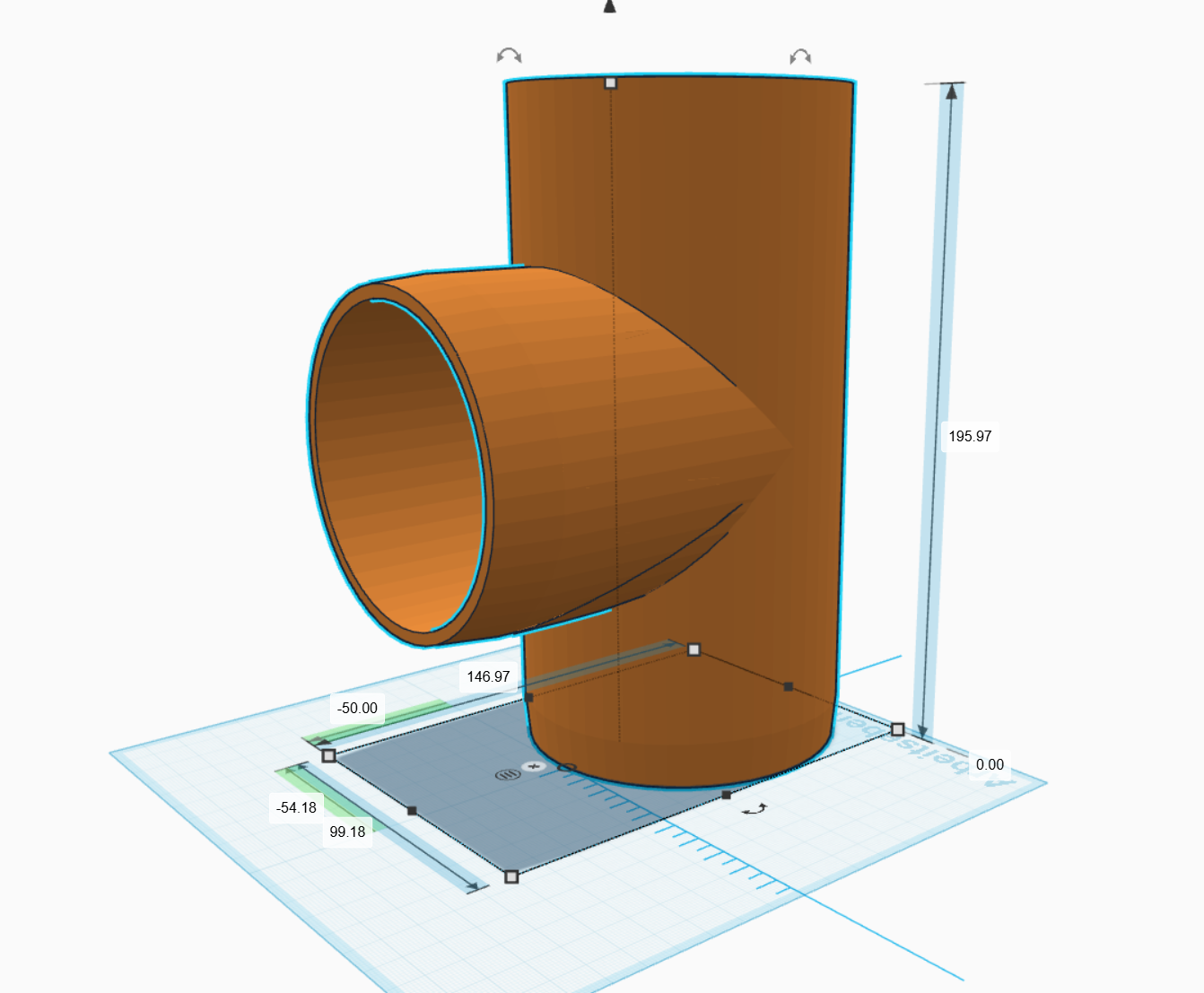Click the black lift cone above the shape
Viewport: 1204px width, 993px height.
[610, 6]
